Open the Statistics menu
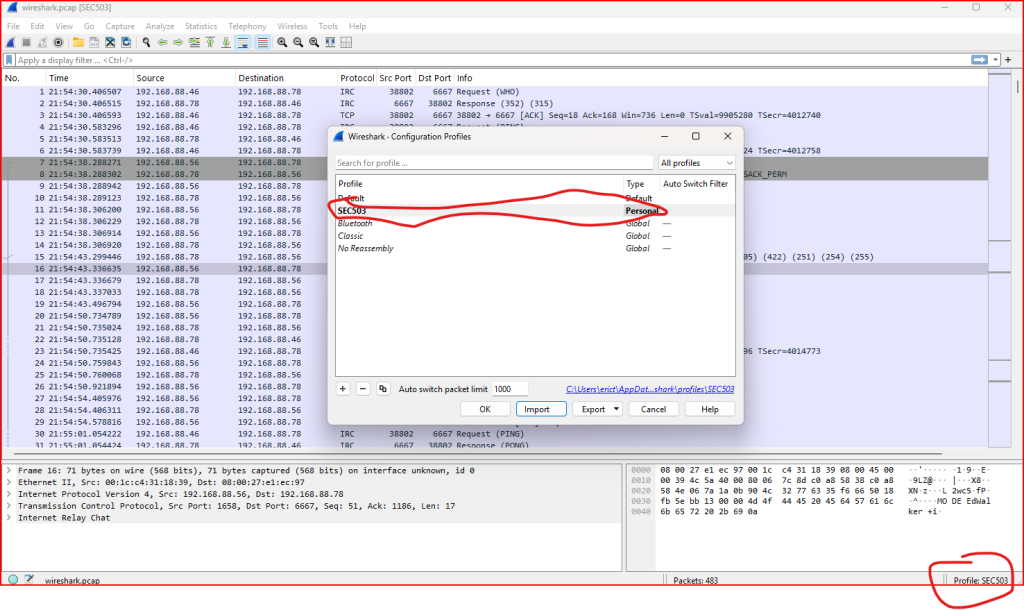1024x610 pixels. point(201,26)
